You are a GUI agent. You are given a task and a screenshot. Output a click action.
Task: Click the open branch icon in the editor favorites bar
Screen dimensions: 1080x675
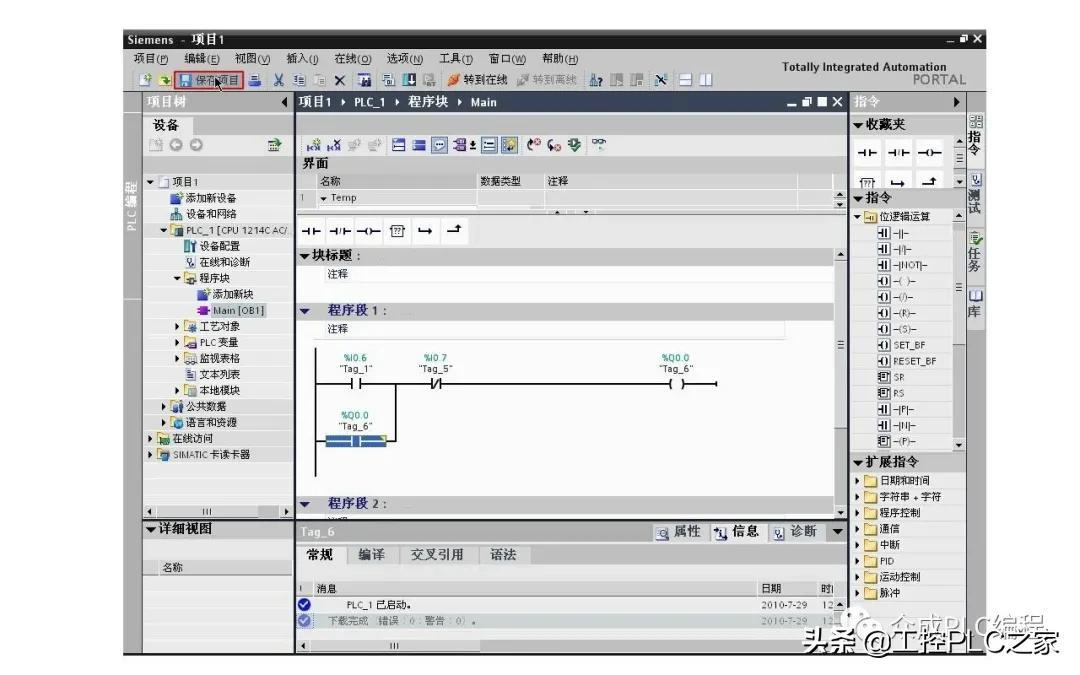point(425,231)
